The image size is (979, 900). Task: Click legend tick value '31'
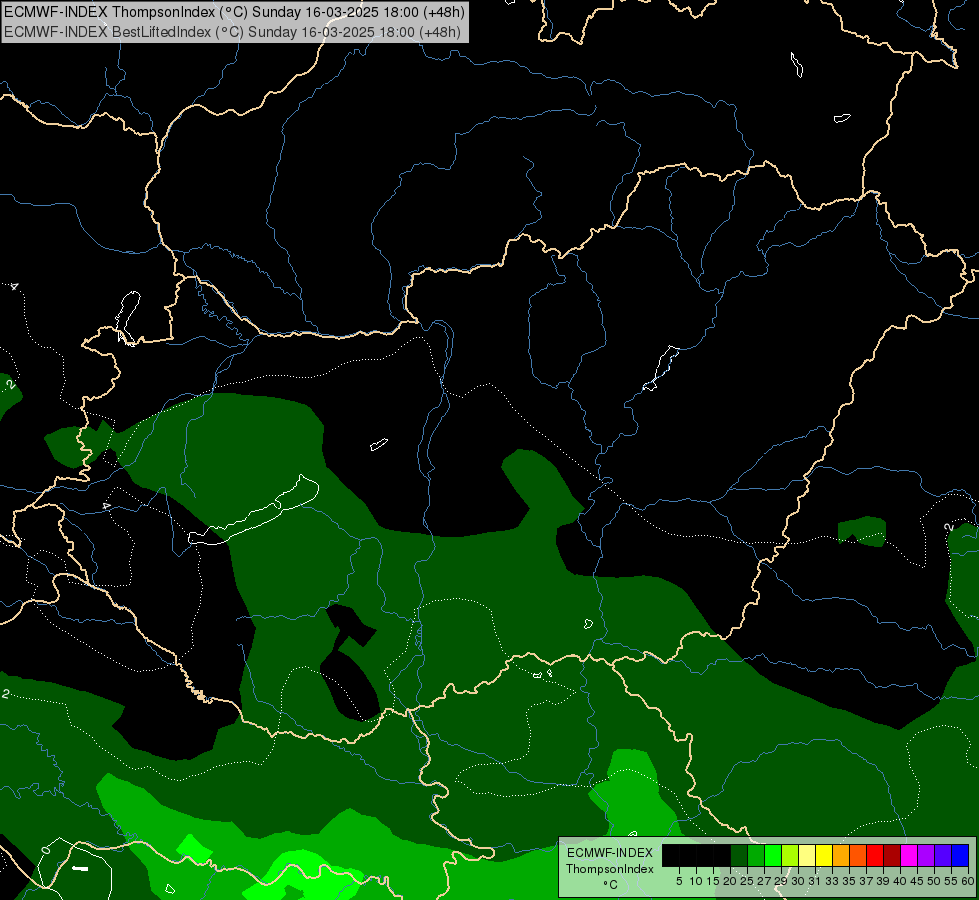pyautogui.click(x=815, y=881)
